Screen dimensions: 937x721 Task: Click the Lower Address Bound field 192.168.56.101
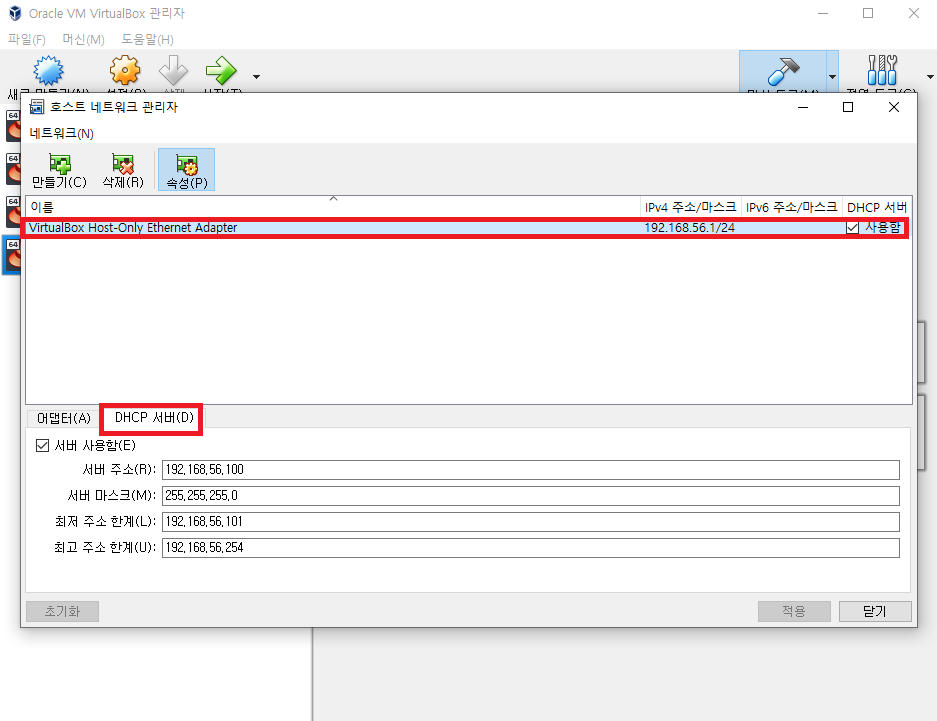tap(531, 521)
